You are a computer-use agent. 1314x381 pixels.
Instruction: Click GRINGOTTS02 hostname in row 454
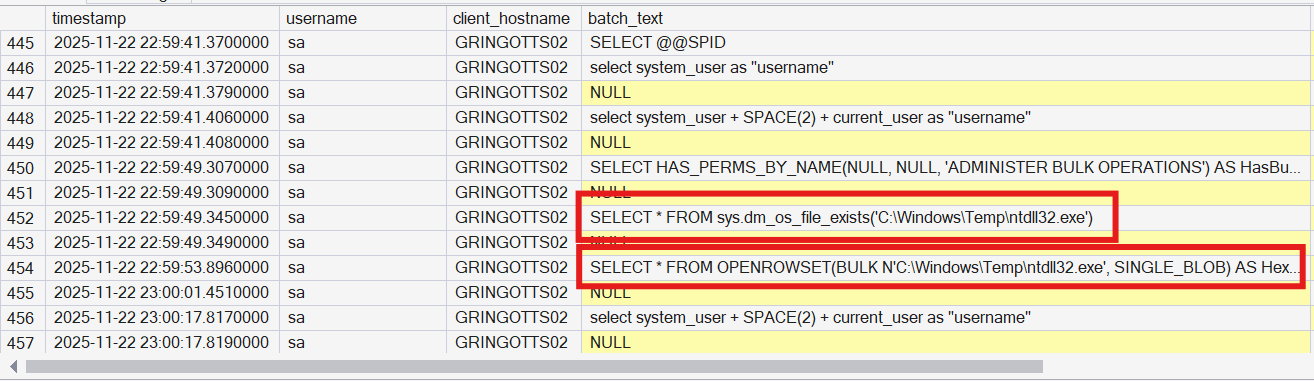[514, 268]
